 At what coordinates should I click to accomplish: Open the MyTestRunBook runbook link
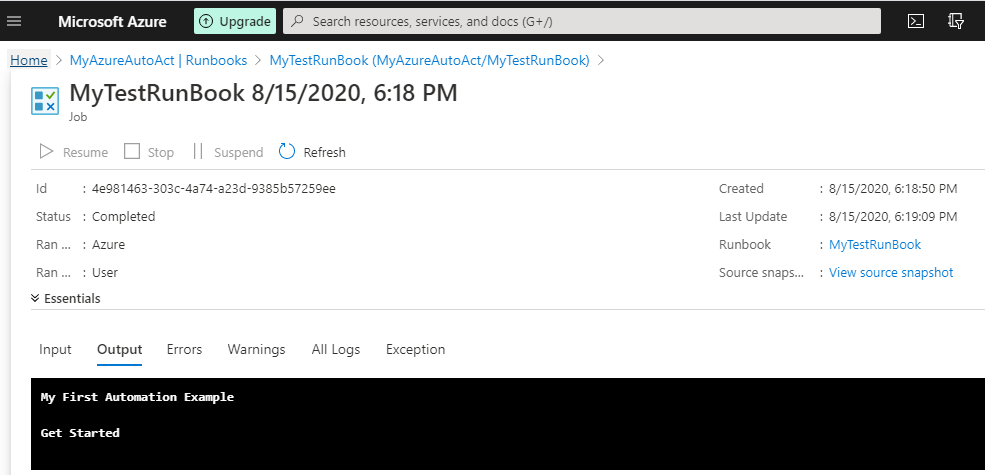point(875,244)
